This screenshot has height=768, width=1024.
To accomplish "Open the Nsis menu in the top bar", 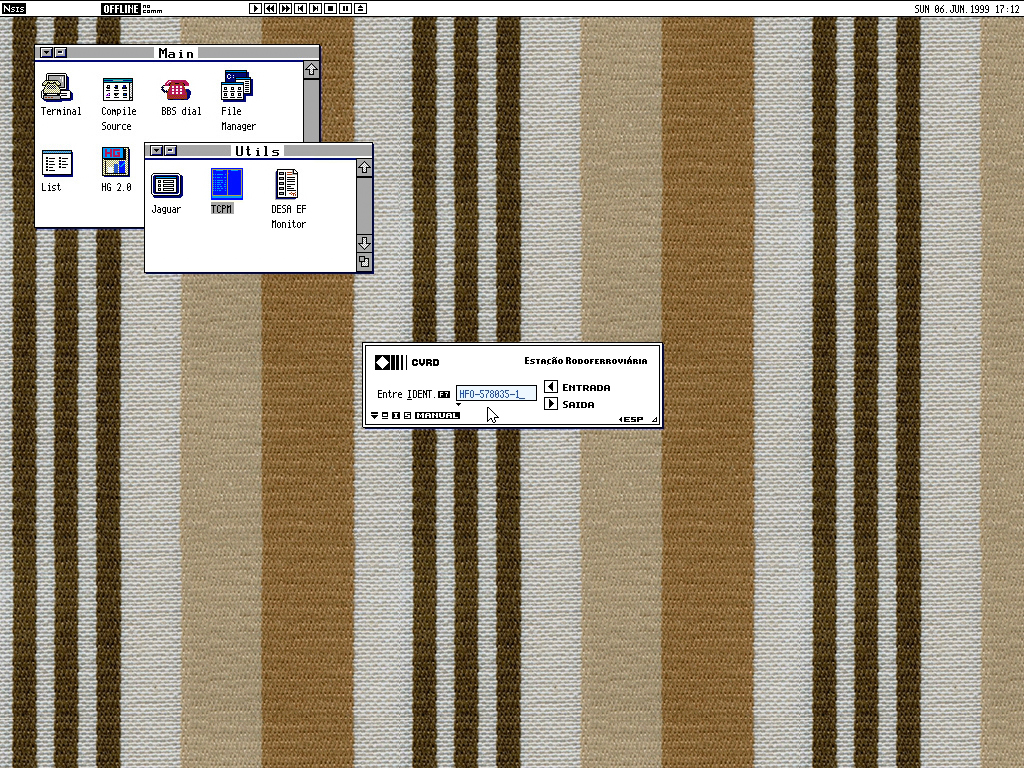I will pos(13,9).
